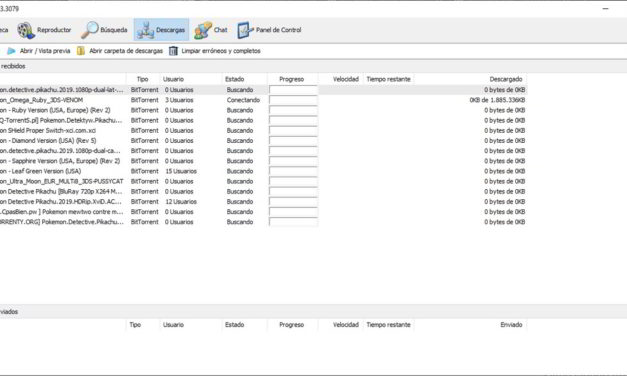Select the detective.pikachu.2019.1080p-dual-ca row

click(x=263, y=151)
